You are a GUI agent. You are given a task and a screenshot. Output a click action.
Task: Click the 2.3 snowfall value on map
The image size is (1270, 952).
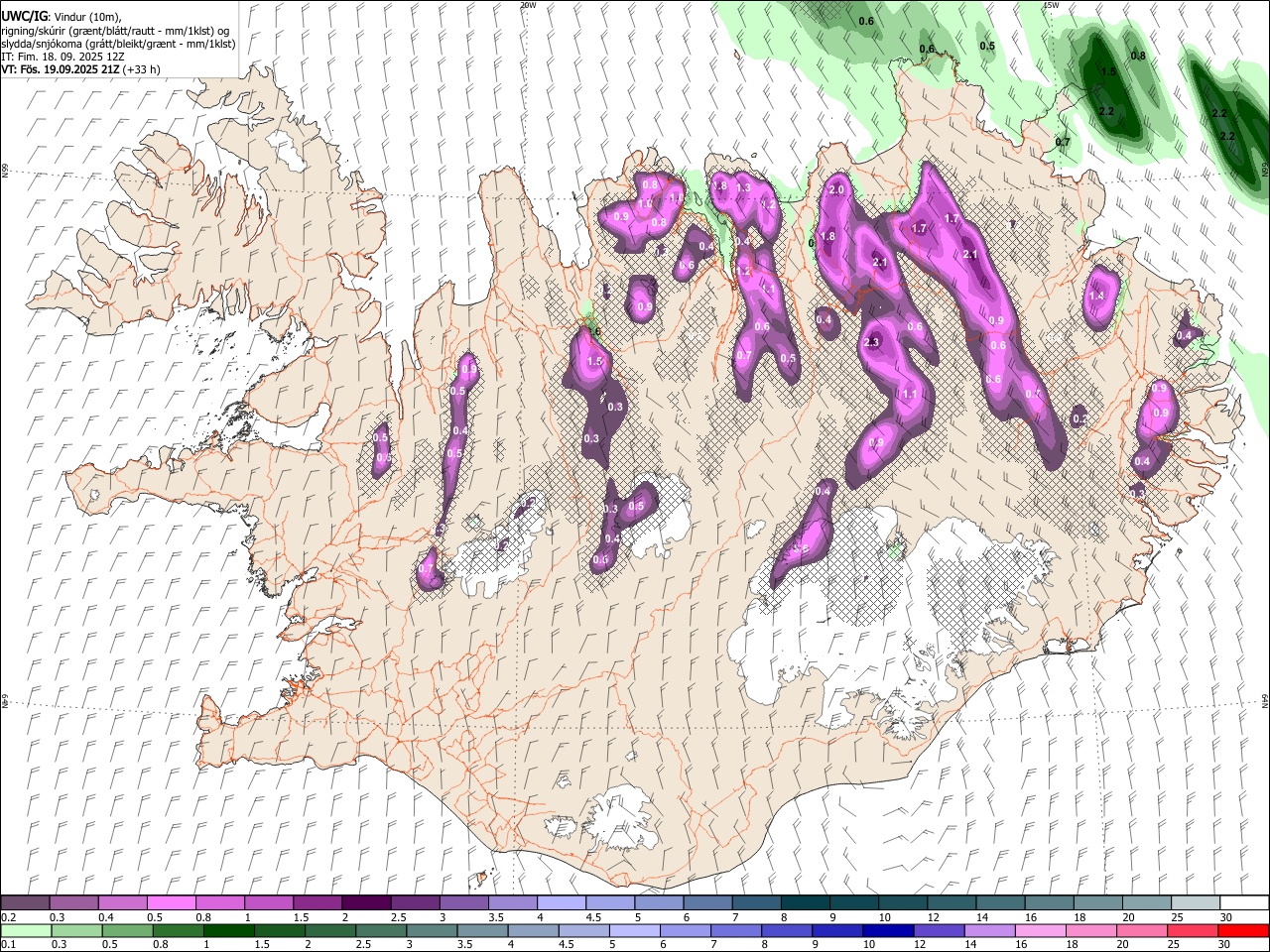[x=873, y=342]
